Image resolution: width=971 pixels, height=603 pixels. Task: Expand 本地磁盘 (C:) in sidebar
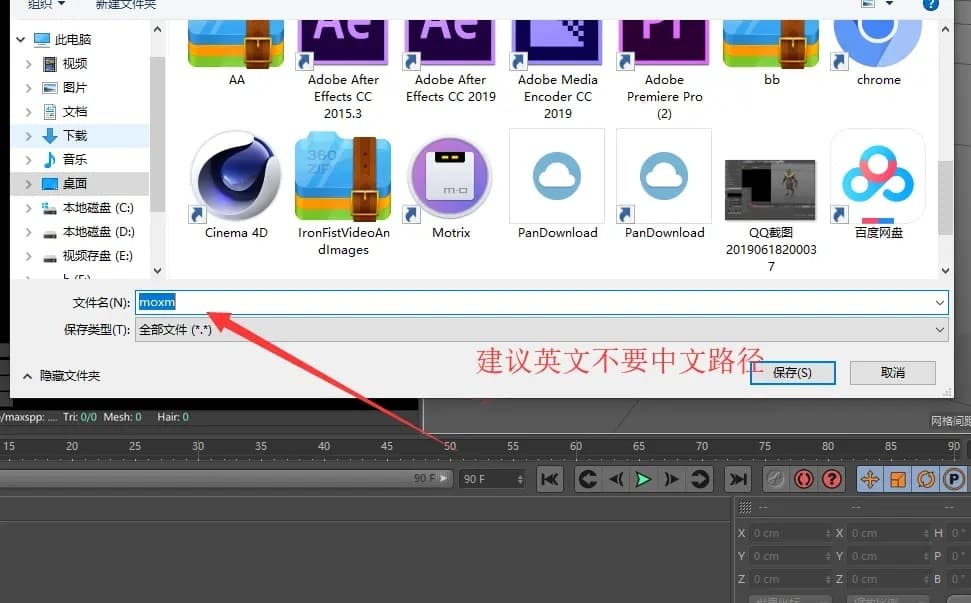[x=28, y=208]
